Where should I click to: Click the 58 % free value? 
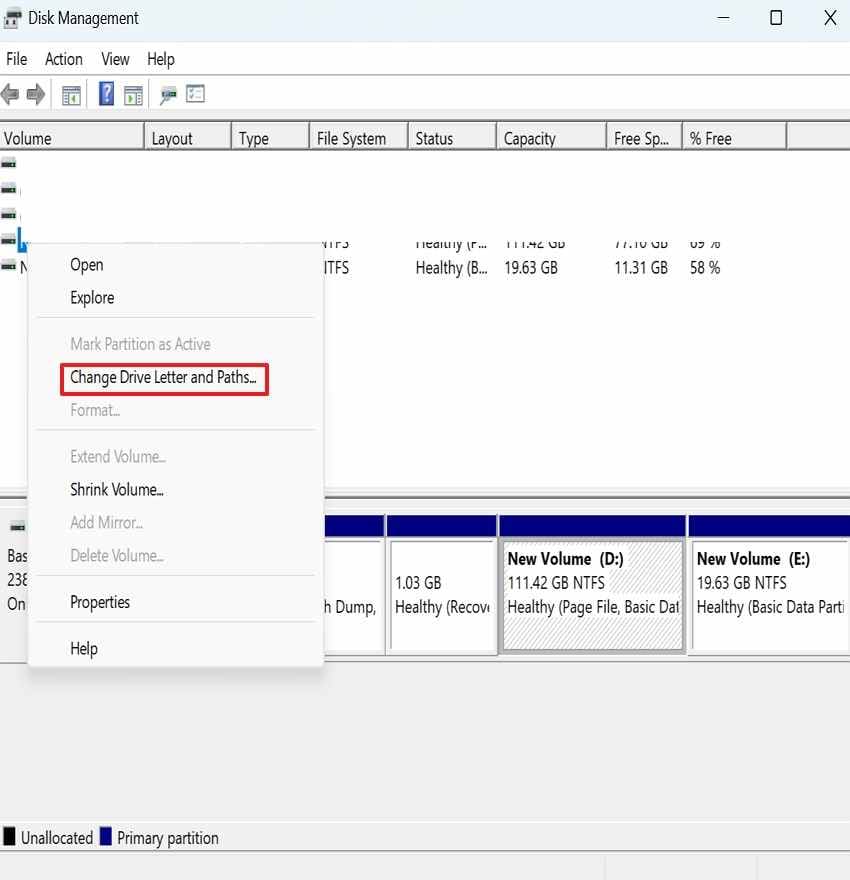[705, 268]
